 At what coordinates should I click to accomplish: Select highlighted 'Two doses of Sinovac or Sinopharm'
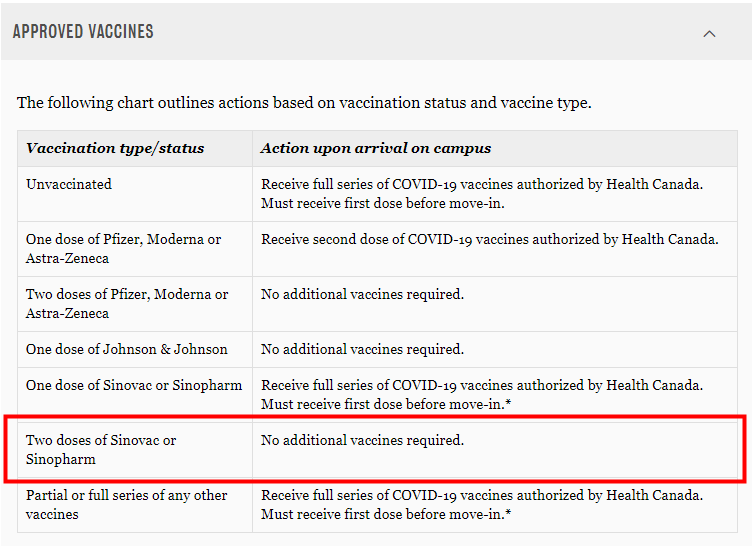135,450
